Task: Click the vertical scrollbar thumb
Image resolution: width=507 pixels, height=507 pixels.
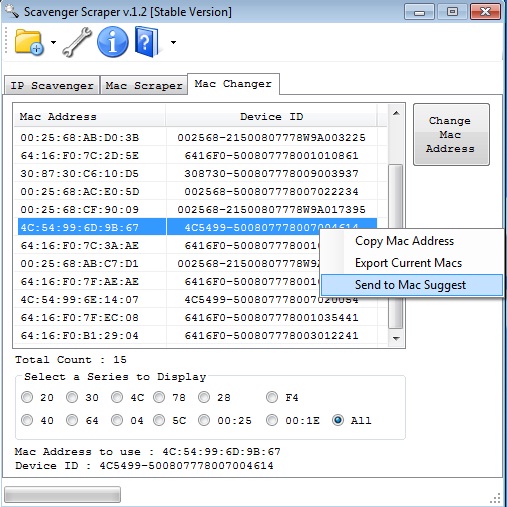Action: (x=396, y=246)
